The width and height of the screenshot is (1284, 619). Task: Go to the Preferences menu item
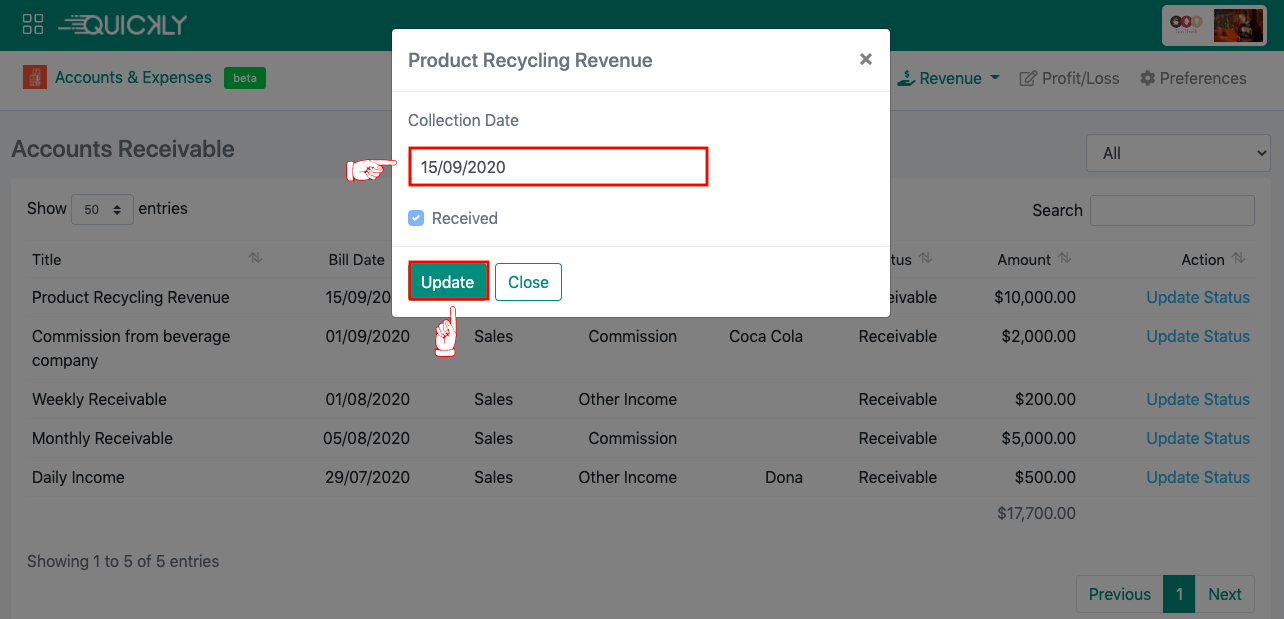click(x=1193, y=78)
